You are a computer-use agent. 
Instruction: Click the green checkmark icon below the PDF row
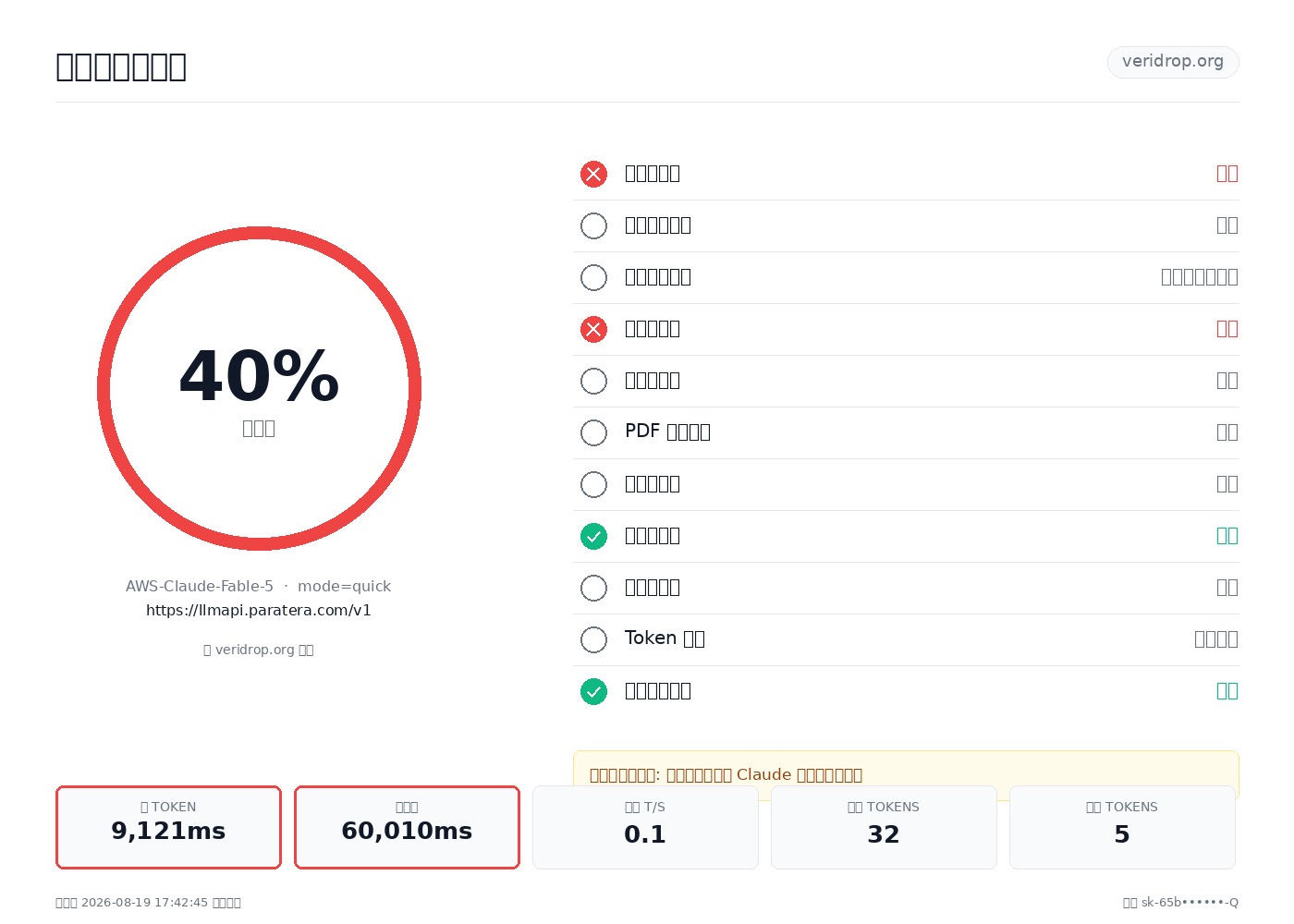(593, 536)
